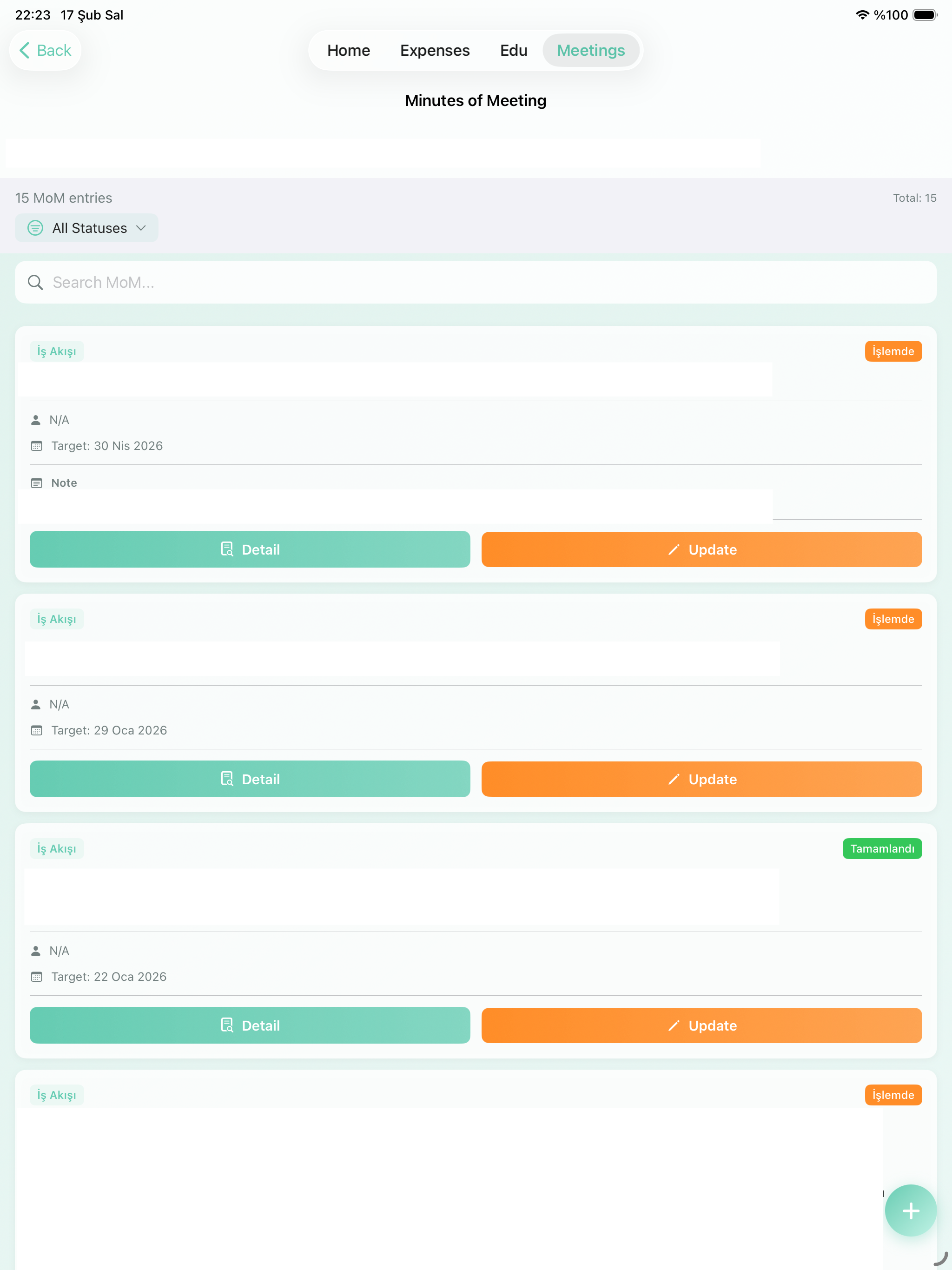Open the Edu tab
This screenshot has height=1270, width=952.
(x=513, y=51)
